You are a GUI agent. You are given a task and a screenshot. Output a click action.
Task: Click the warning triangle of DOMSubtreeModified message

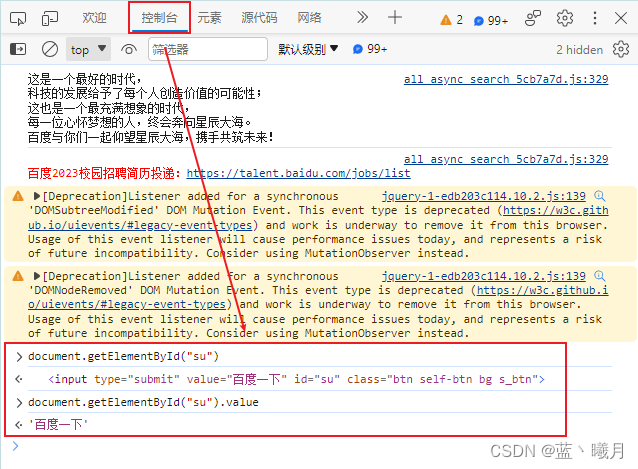point(18,196)
